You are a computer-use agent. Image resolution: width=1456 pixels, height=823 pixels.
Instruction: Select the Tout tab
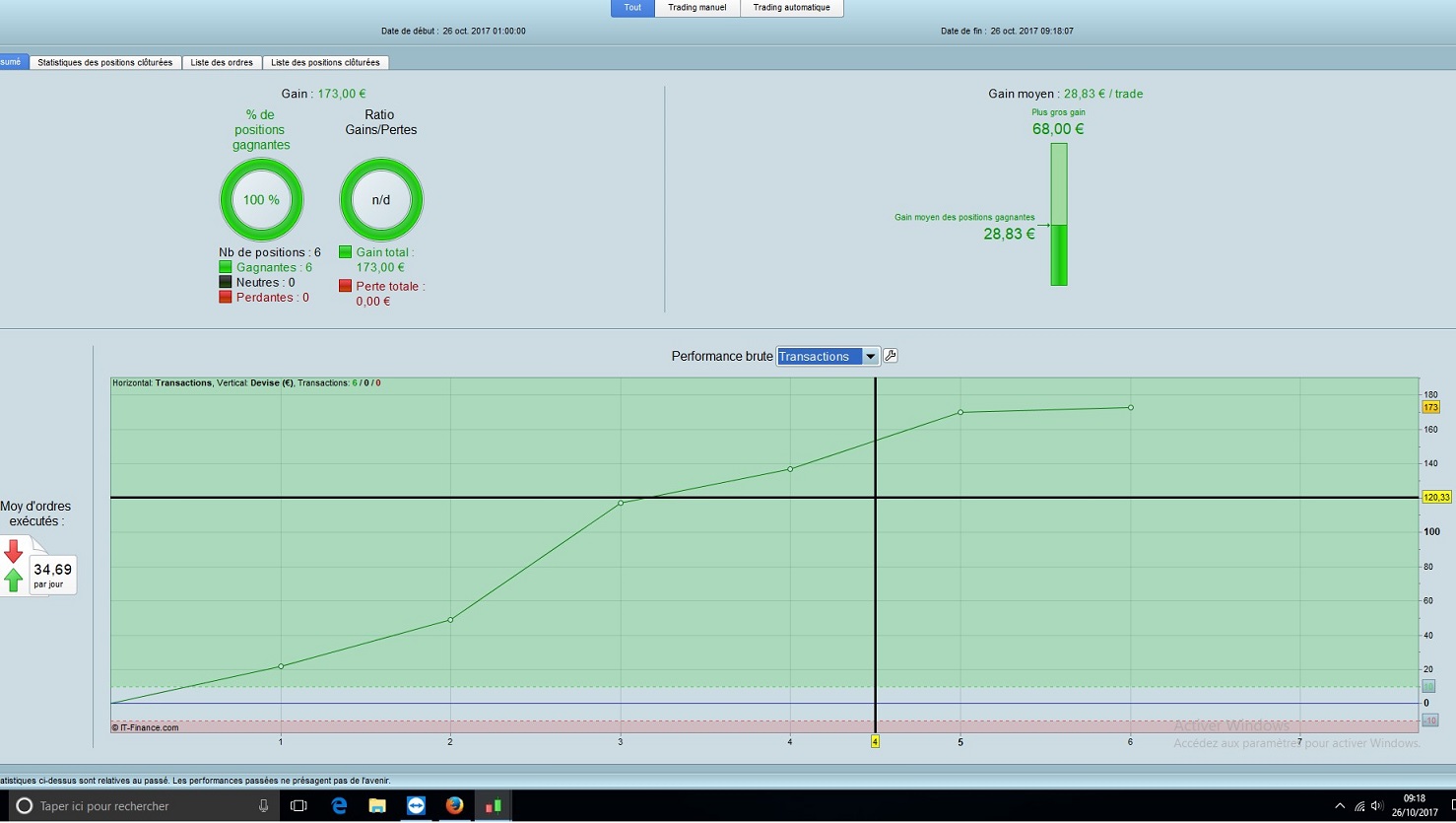click(x=632, y=8)
